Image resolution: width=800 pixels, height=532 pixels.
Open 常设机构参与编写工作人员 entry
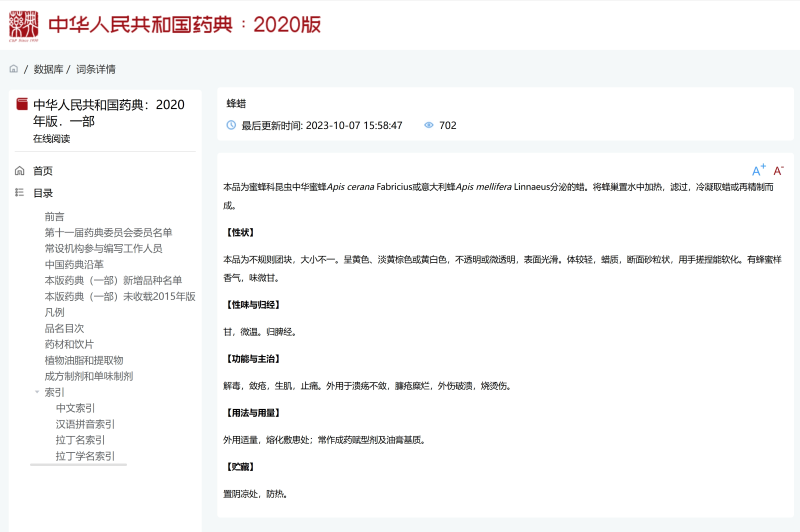point(104,248)
